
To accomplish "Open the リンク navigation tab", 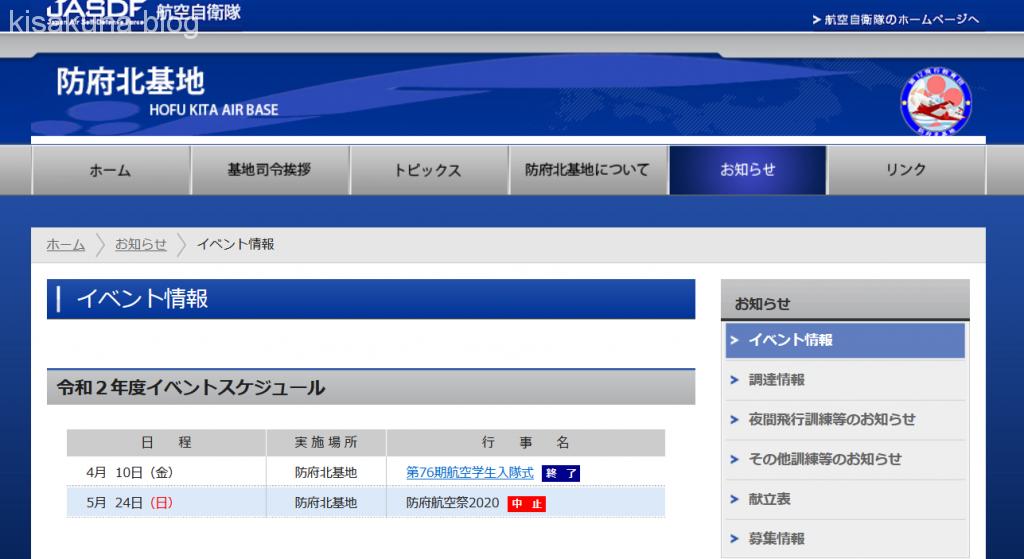I will point(906,170).
